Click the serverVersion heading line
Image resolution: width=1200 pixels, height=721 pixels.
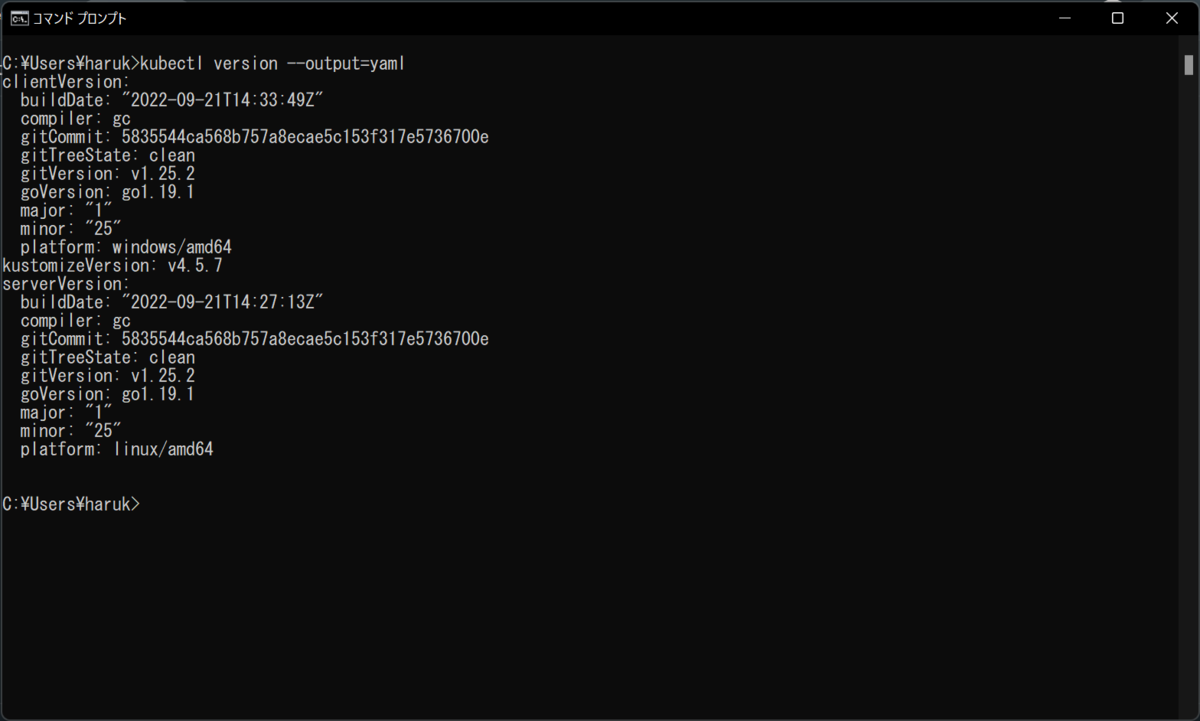pyautogui.click(x=66, y=284)
